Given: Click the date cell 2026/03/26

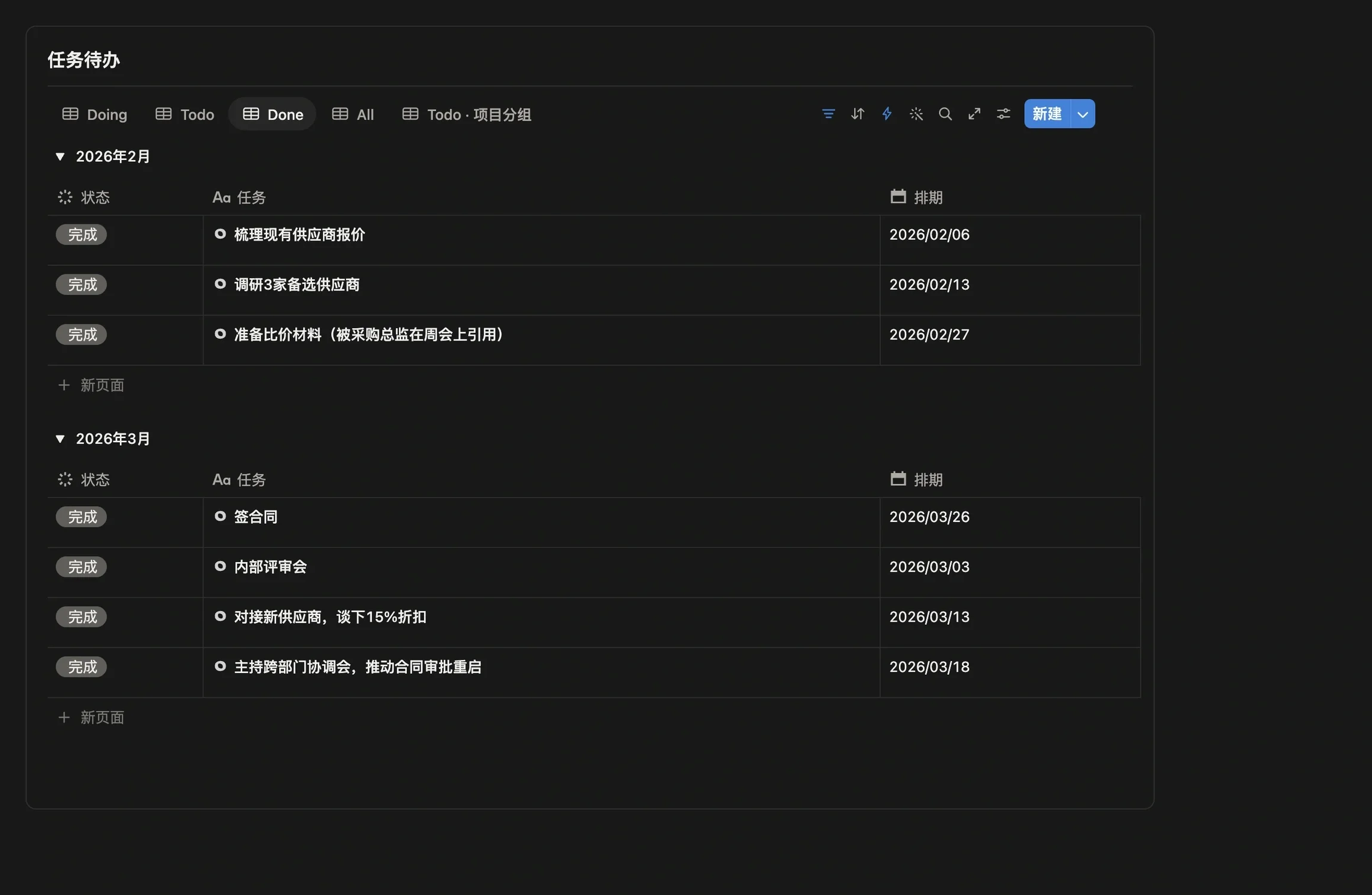Looking at the screenshot, I should click(1011, 522).
